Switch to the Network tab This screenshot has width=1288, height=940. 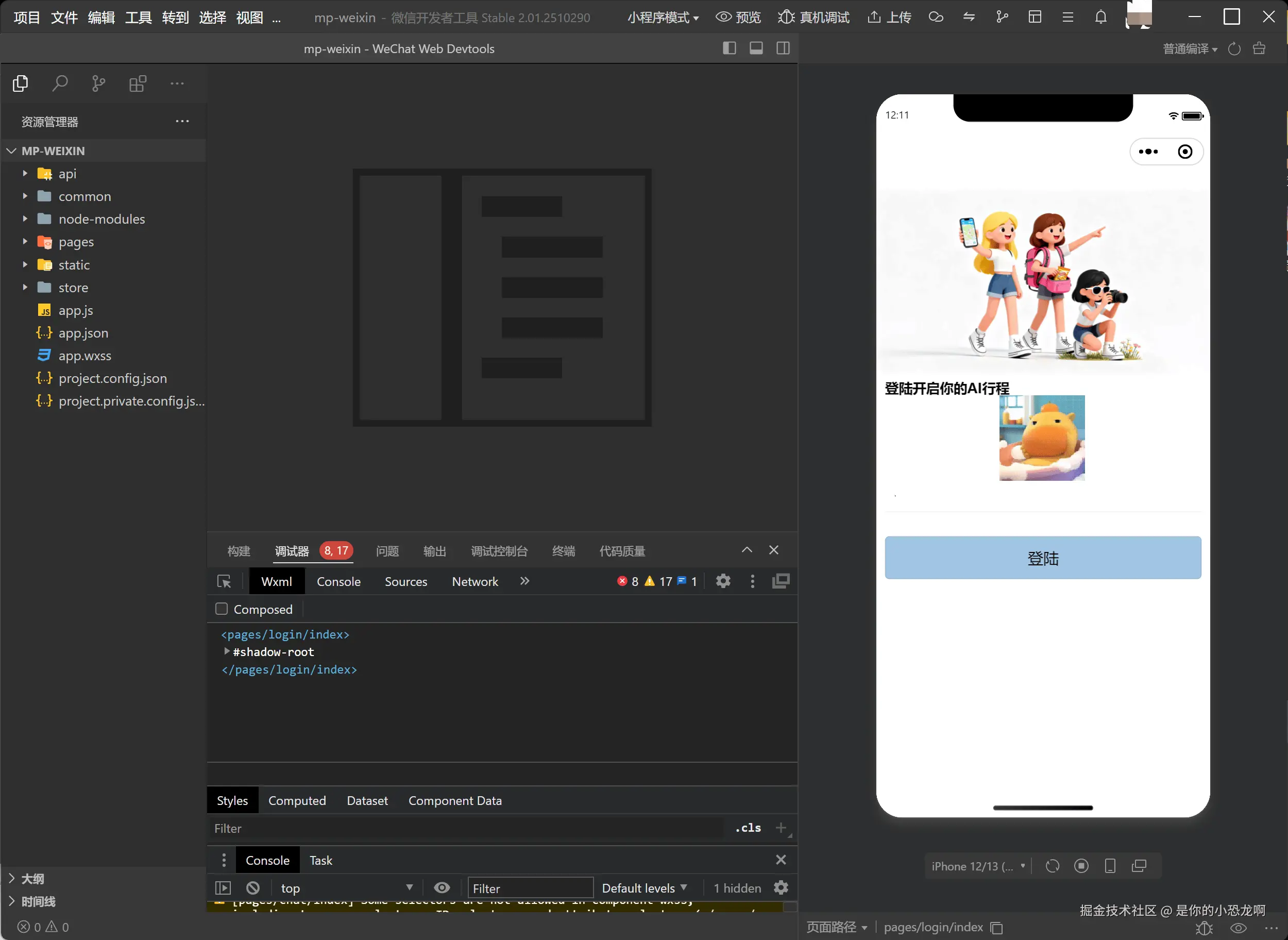pyautogui.click(x=474, y=581)
